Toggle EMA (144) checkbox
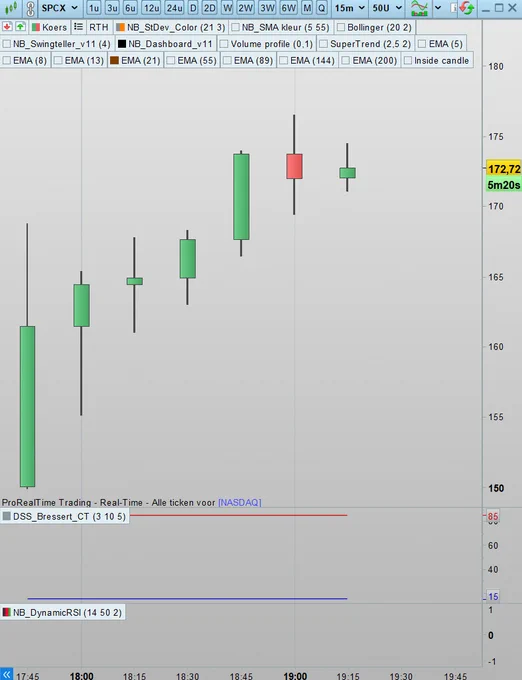 click(284, 60)
